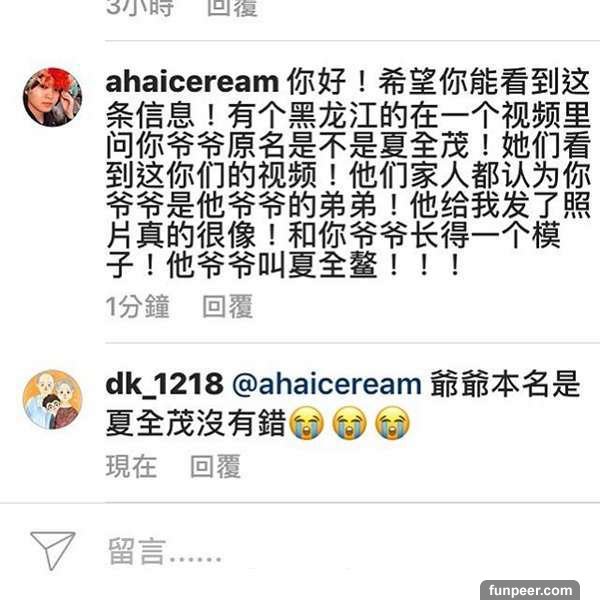Click the 現在 timestamp
Screen dimensions: 600x600
[131, 466]
